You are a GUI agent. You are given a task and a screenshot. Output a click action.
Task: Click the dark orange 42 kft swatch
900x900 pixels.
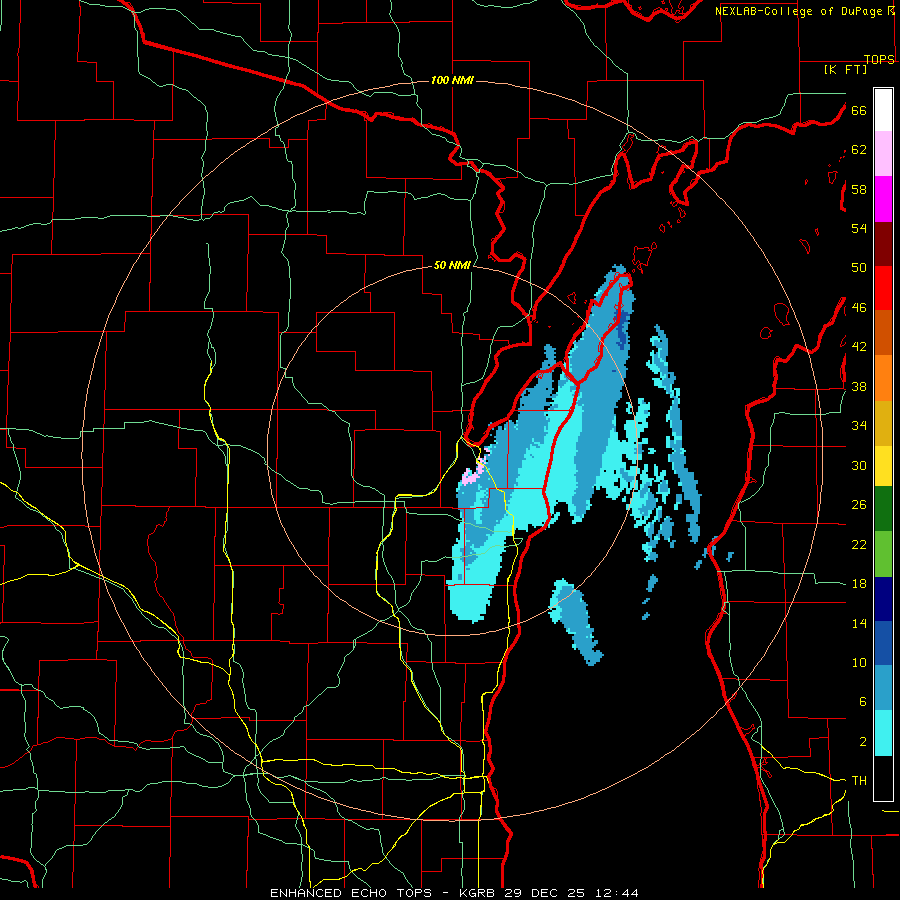[x=883, y=333]
